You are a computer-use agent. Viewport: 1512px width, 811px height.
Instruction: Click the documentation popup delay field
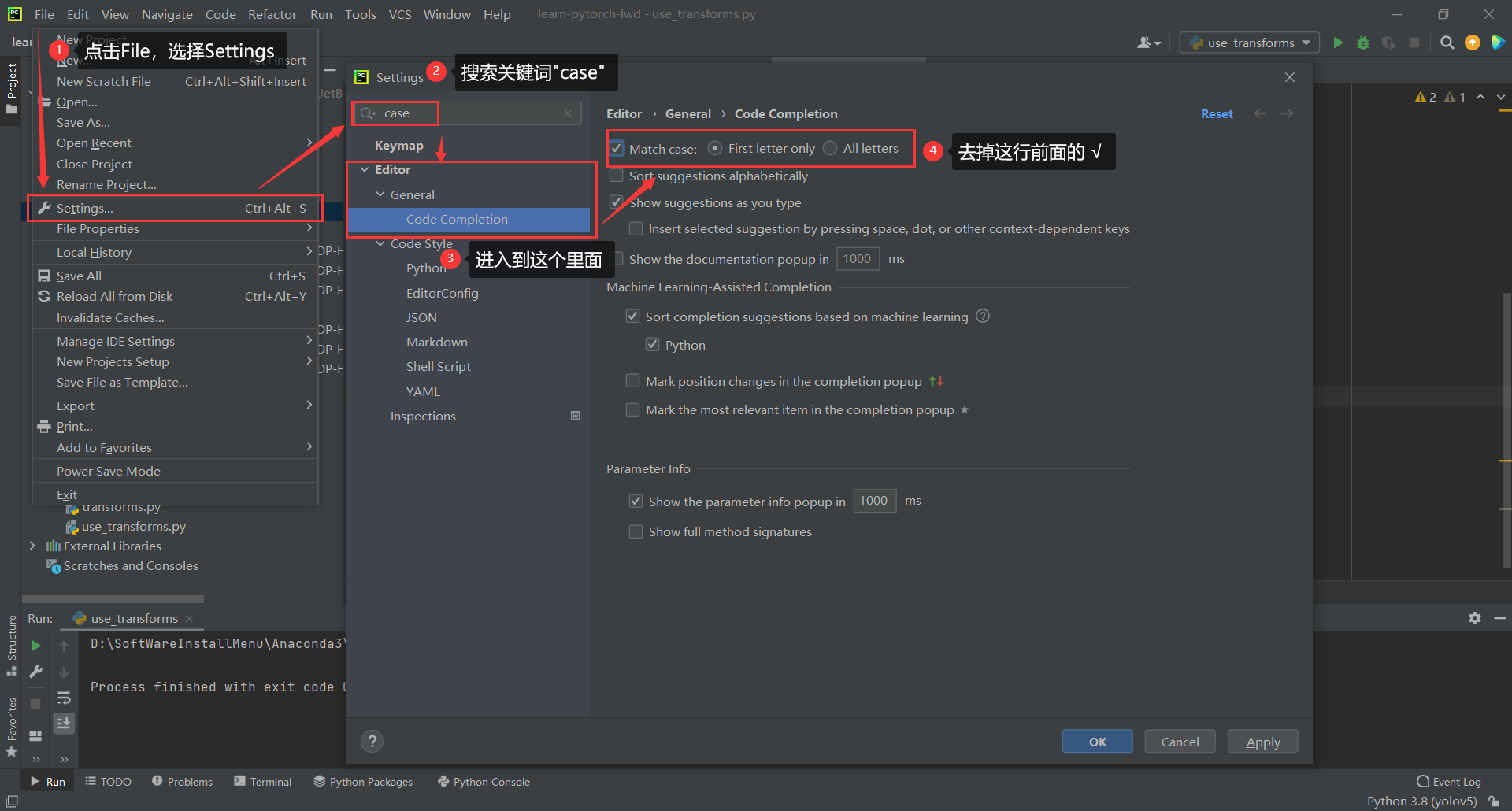click(x=858, y=259)
